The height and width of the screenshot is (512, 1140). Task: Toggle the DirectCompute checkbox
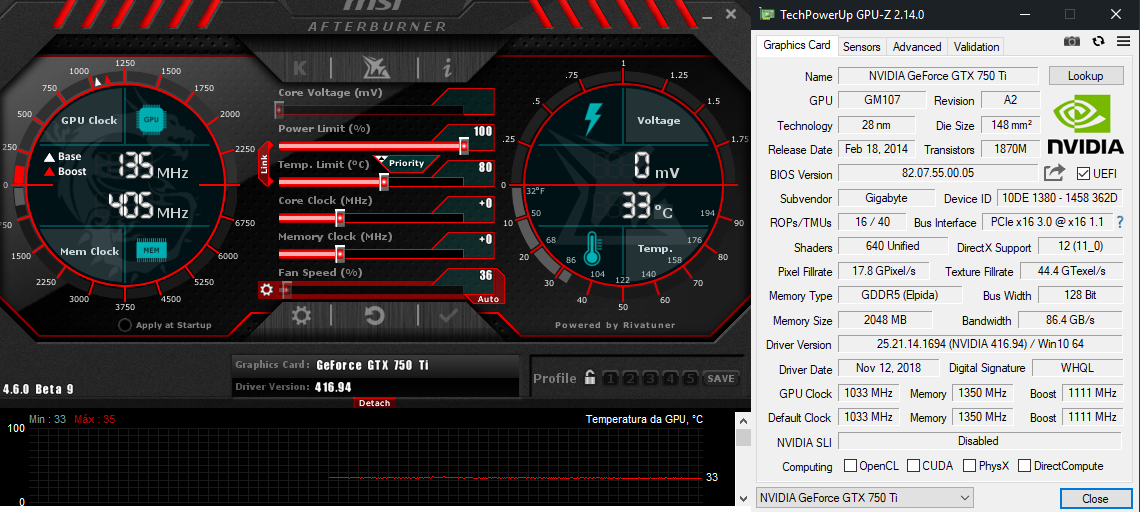coord(1024,465)
